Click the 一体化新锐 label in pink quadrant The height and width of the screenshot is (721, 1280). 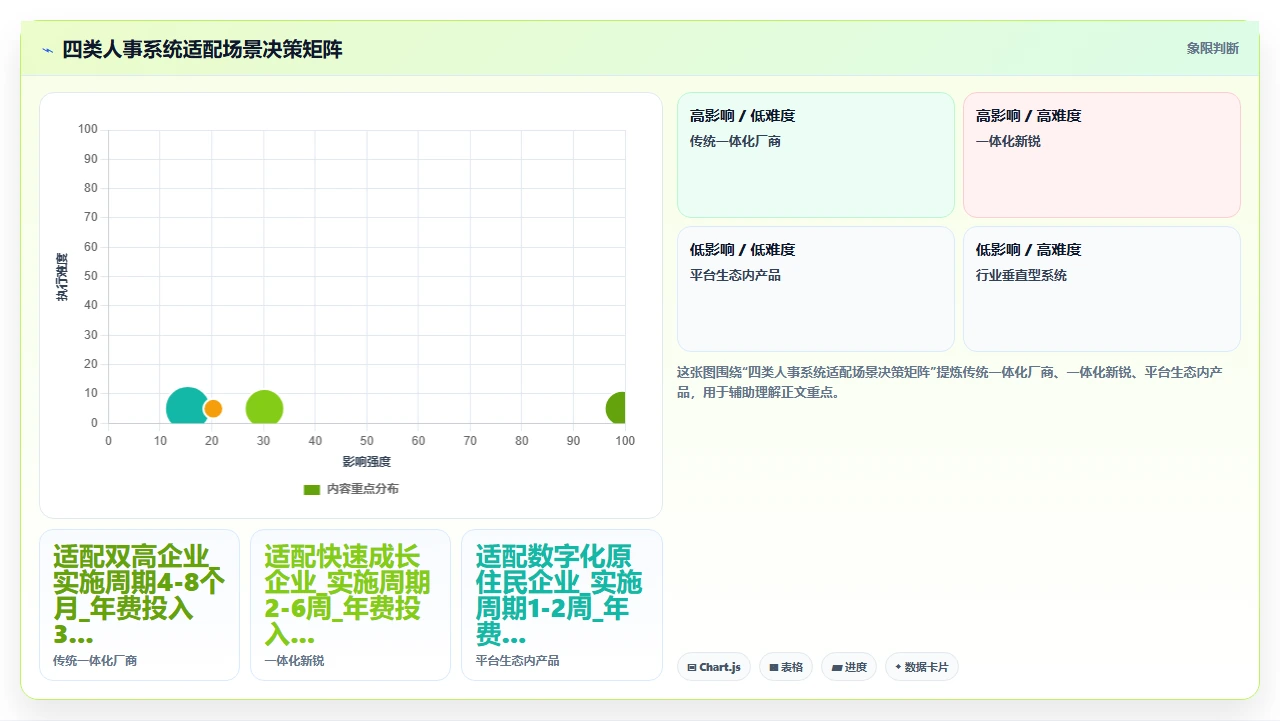pos(1008,141)
